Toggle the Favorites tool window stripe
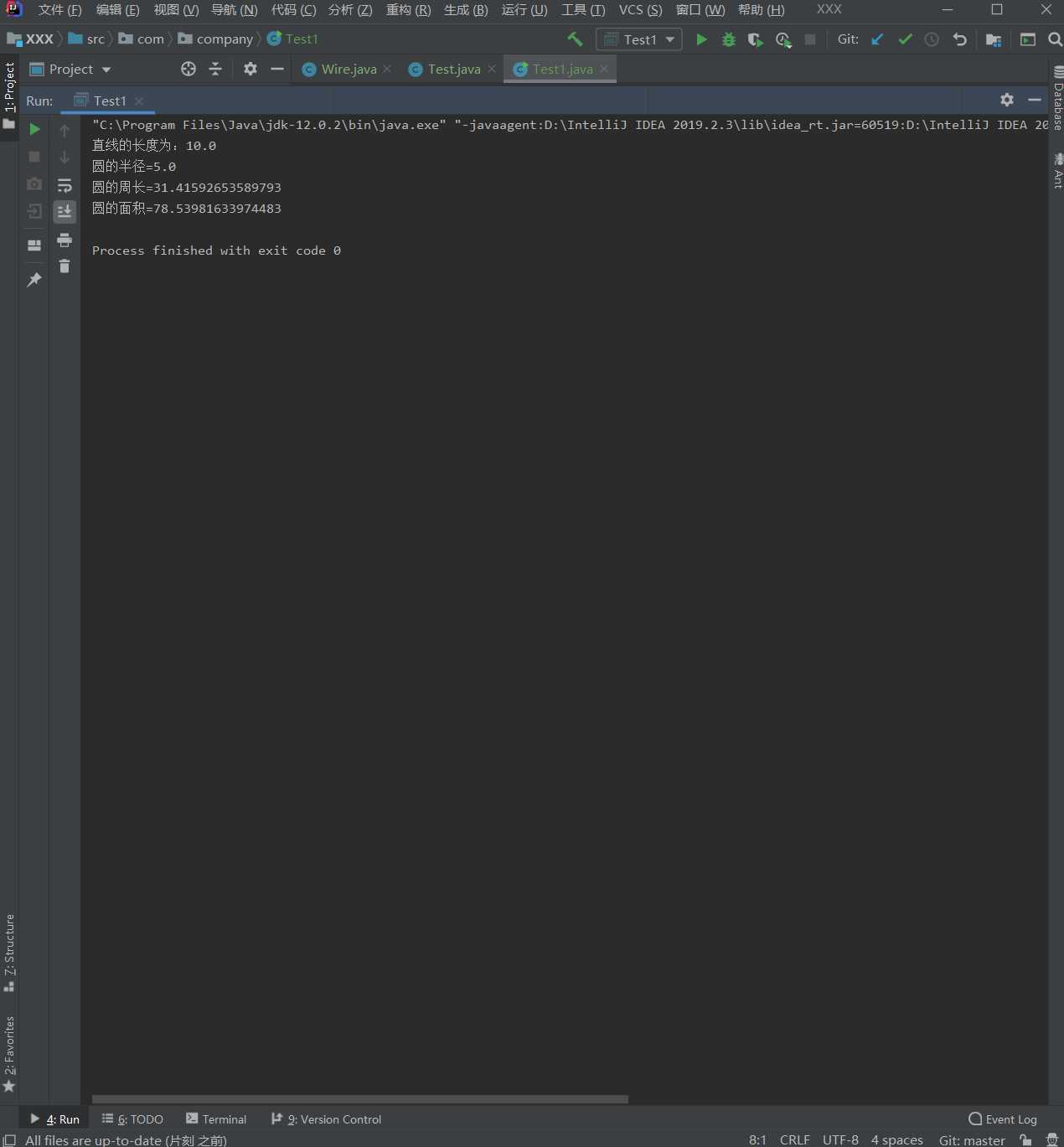Viewport: 1064px width, 1147px height. click(9, 1054)
